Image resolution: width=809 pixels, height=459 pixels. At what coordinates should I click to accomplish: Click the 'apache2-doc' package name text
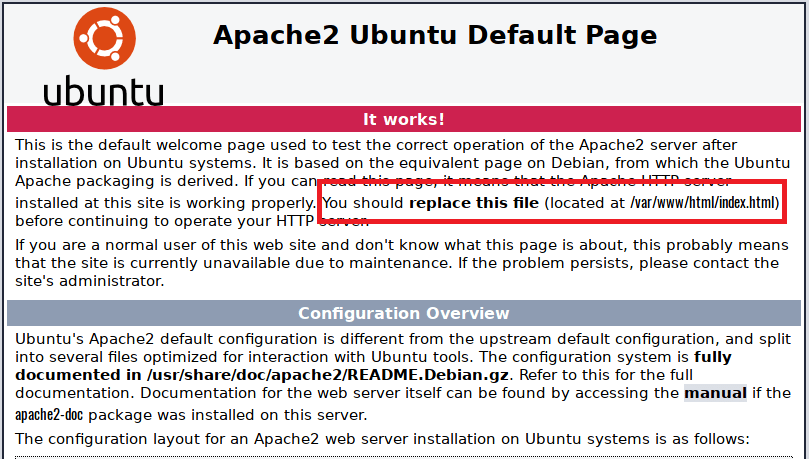[49, 415]
